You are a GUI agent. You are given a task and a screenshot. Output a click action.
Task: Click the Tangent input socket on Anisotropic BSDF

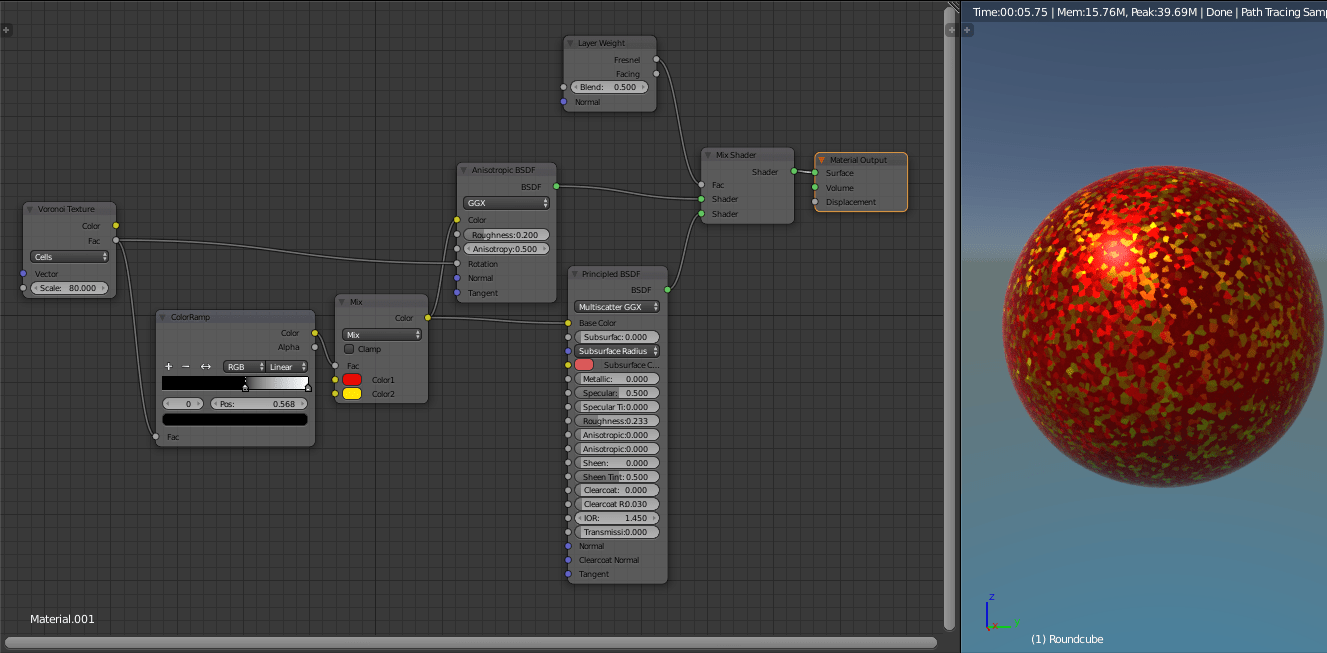click(457, 293)
